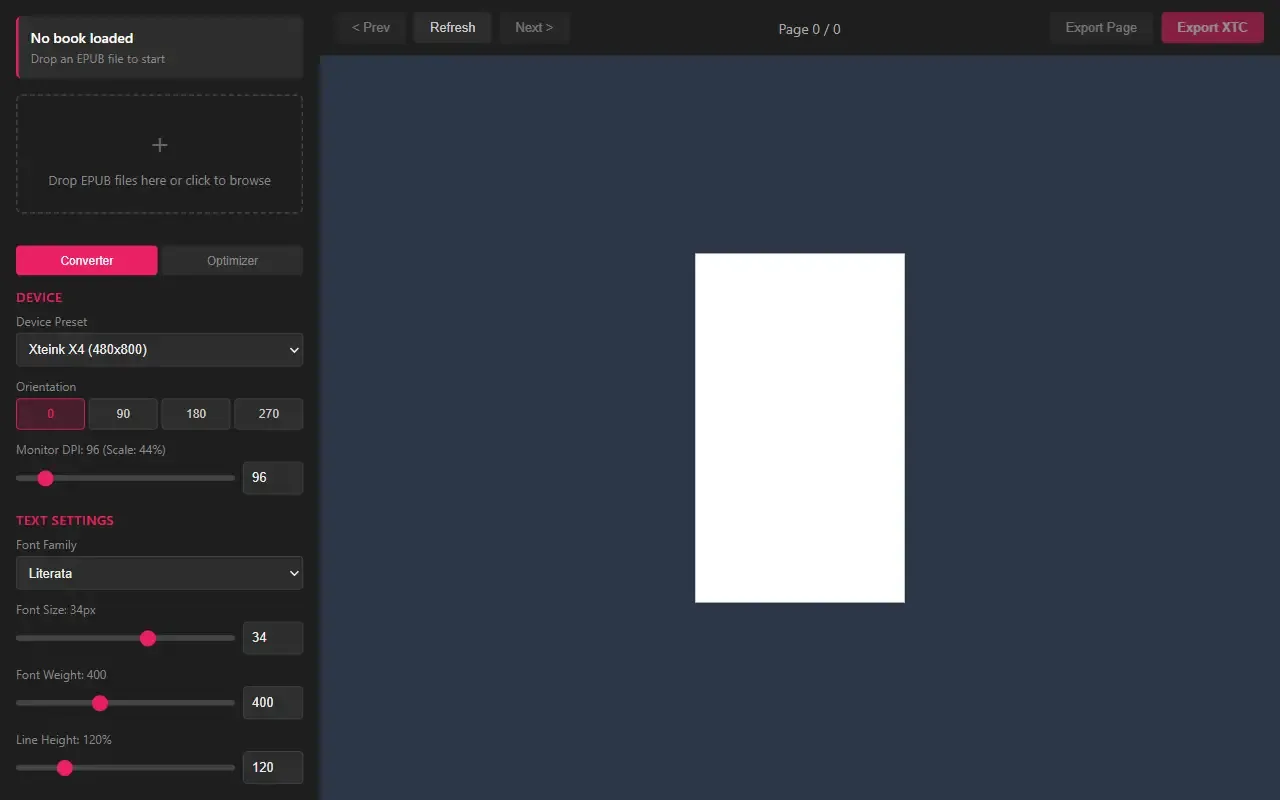Click the Export XTC button
1280x800 pixels.
tap(1212, 28)
